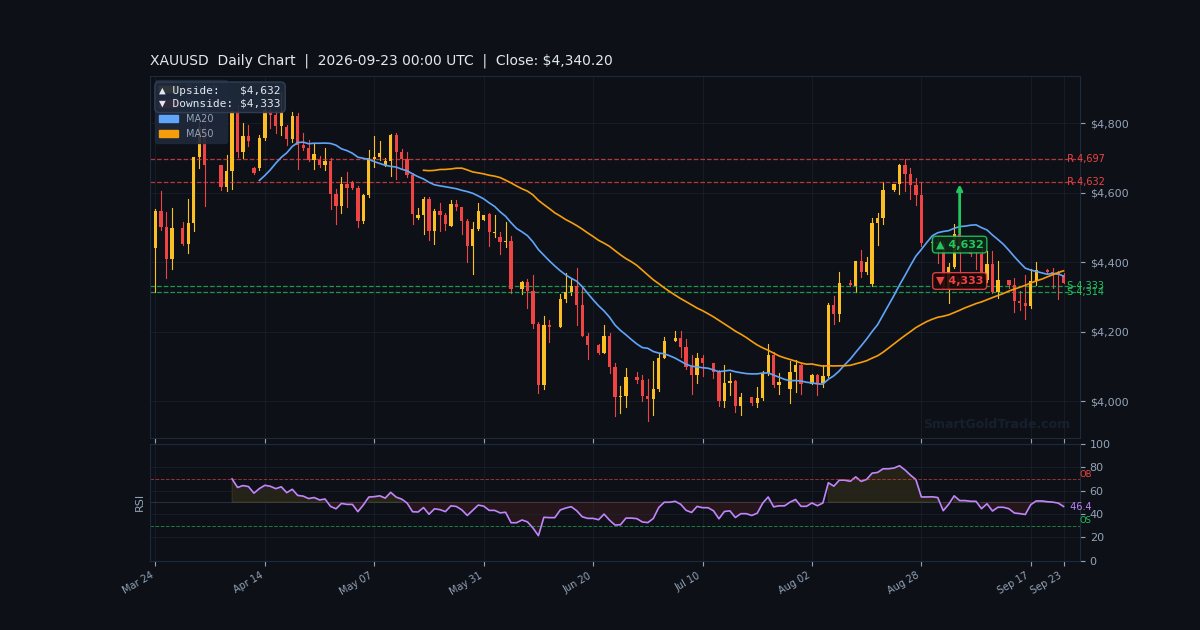Image resolution: width=1200 pixels, height=630 pixels.
Task: Click the $4,400 price axis label
Action: 1109,263
